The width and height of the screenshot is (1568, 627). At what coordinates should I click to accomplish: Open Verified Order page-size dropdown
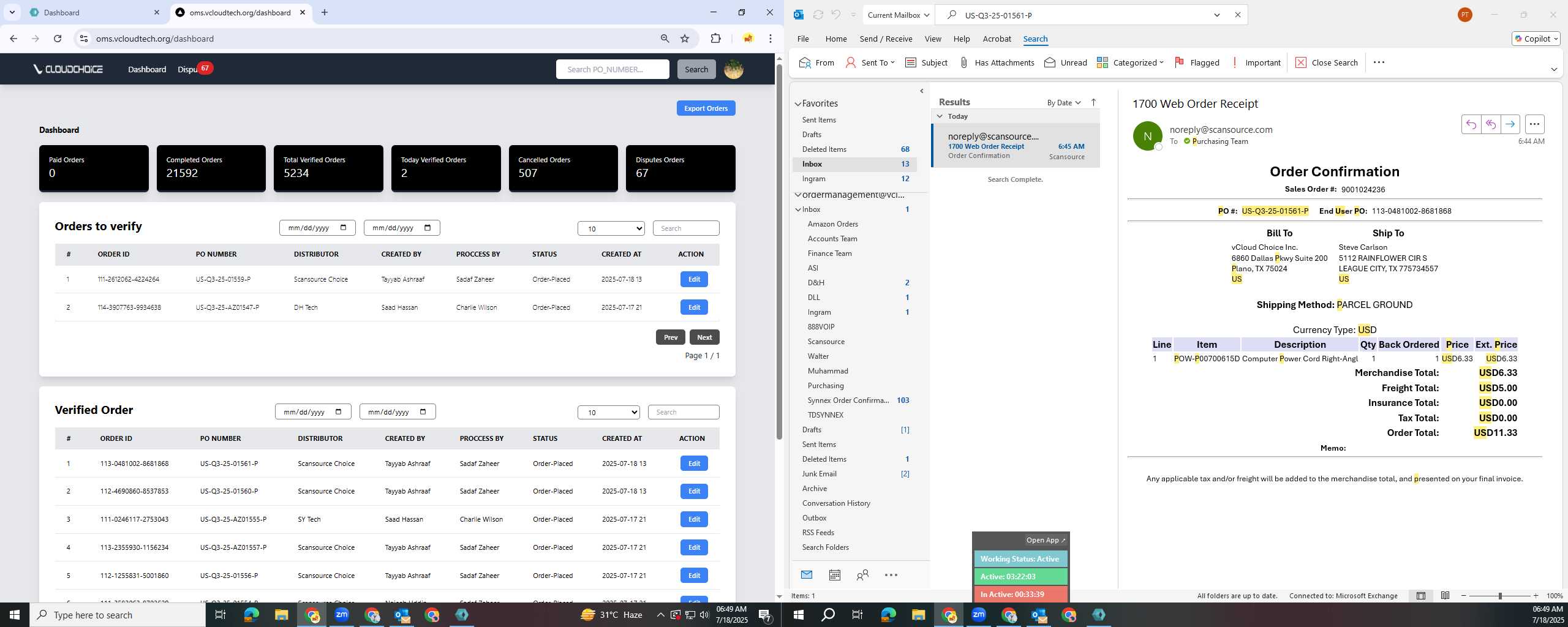click(609, 412)
